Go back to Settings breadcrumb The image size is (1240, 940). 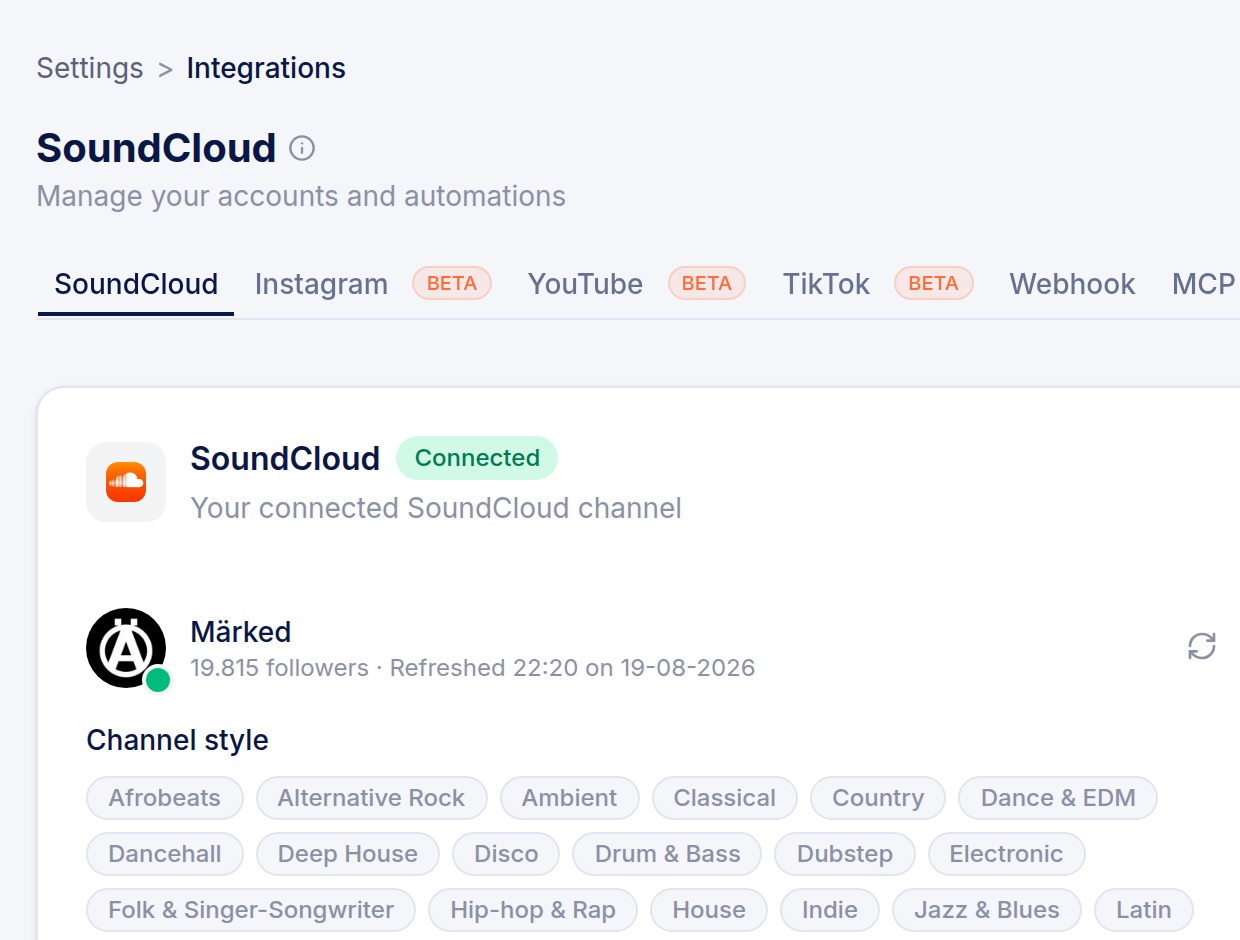point(90,68)
